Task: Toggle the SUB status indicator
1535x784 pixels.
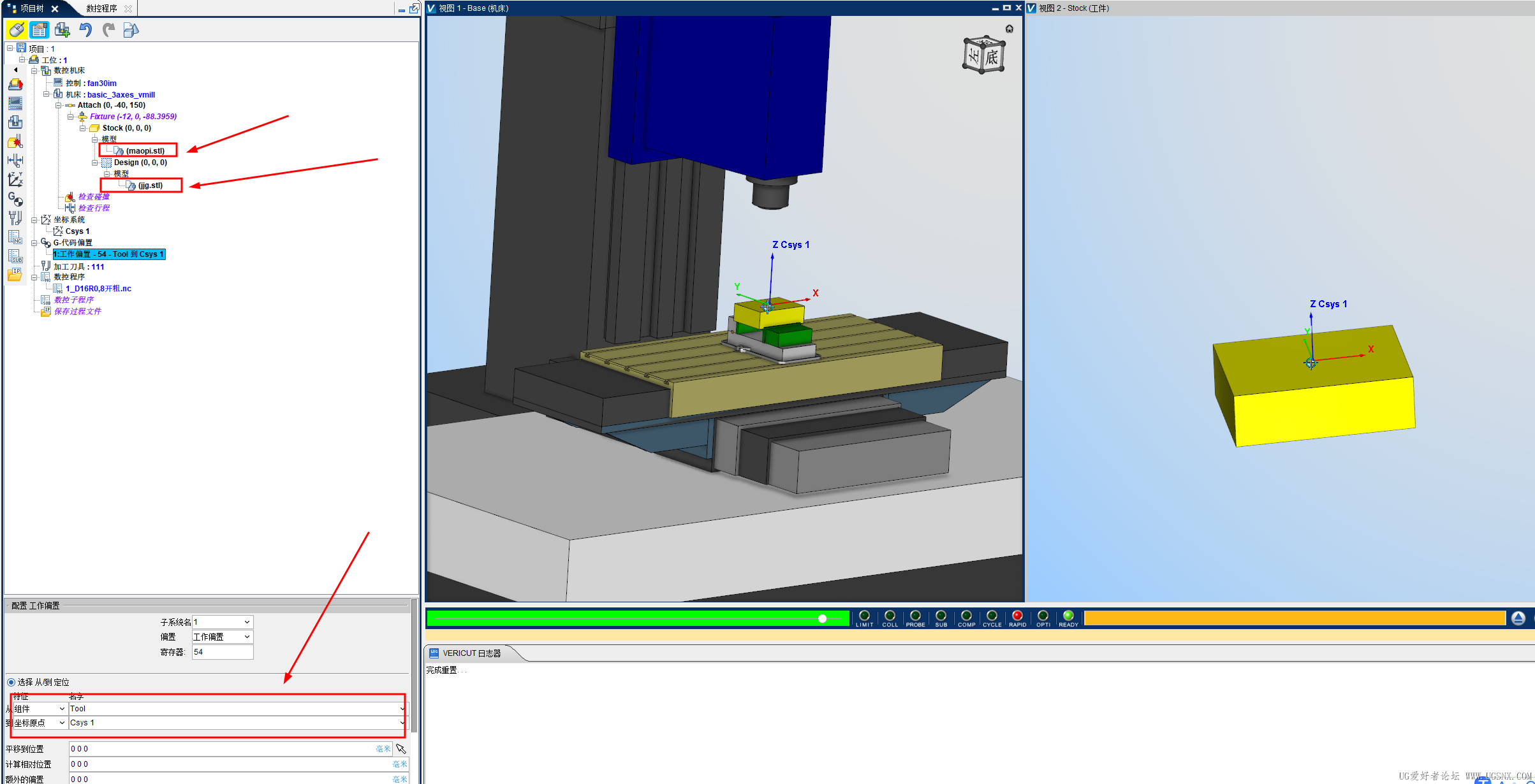Action: tap(941, 618)
